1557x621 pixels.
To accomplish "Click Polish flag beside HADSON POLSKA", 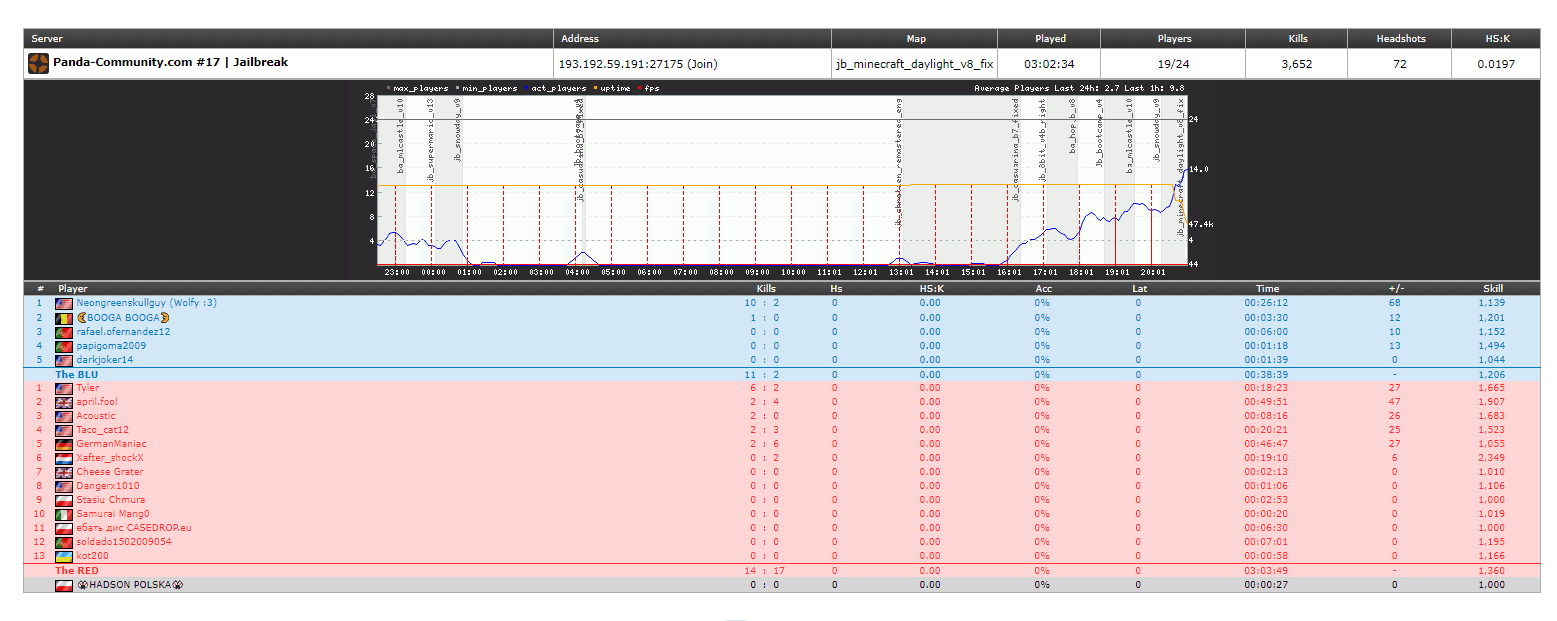I will 64,585.
